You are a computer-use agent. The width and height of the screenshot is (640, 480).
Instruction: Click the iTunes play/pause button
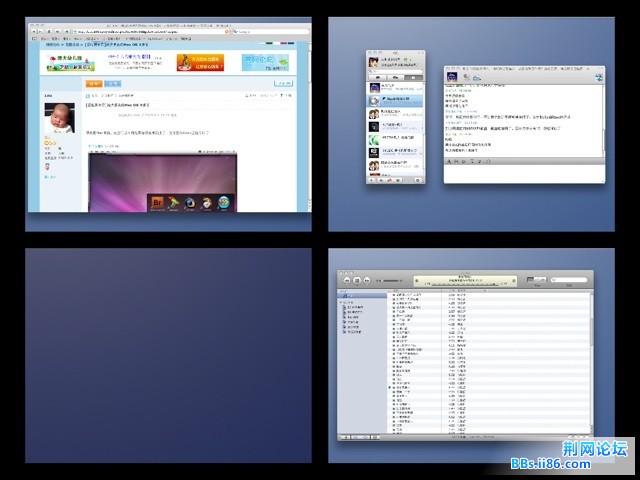tap(355, 279)
